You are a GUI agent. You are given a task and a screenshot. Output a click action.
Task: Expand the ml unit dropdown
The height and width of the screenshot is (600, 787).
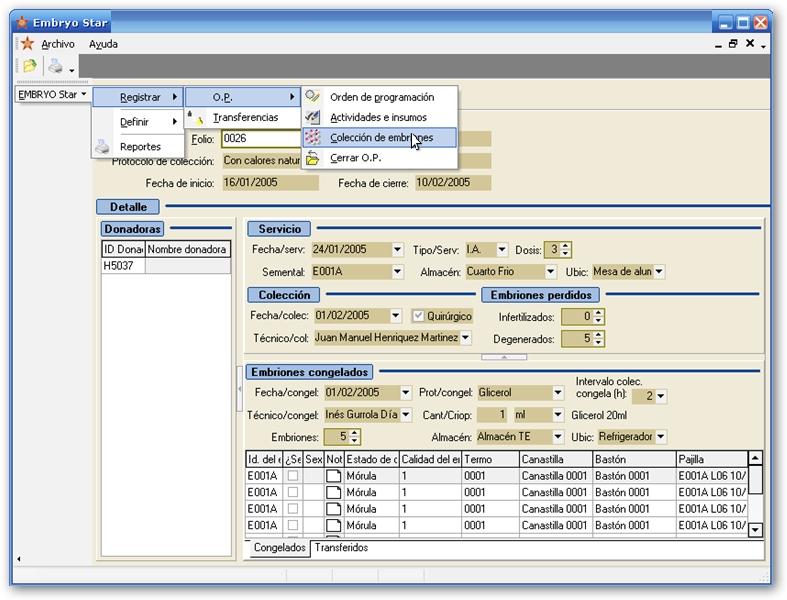(558, 415)
